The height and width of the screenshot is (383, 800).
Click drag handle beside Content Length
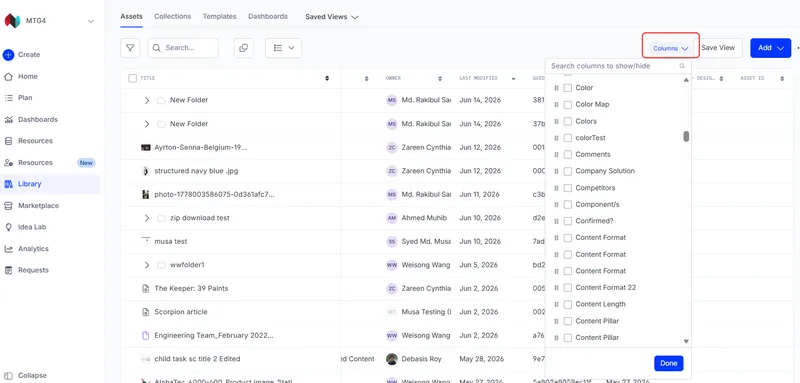pyautogui.click(x=556, y=304)
